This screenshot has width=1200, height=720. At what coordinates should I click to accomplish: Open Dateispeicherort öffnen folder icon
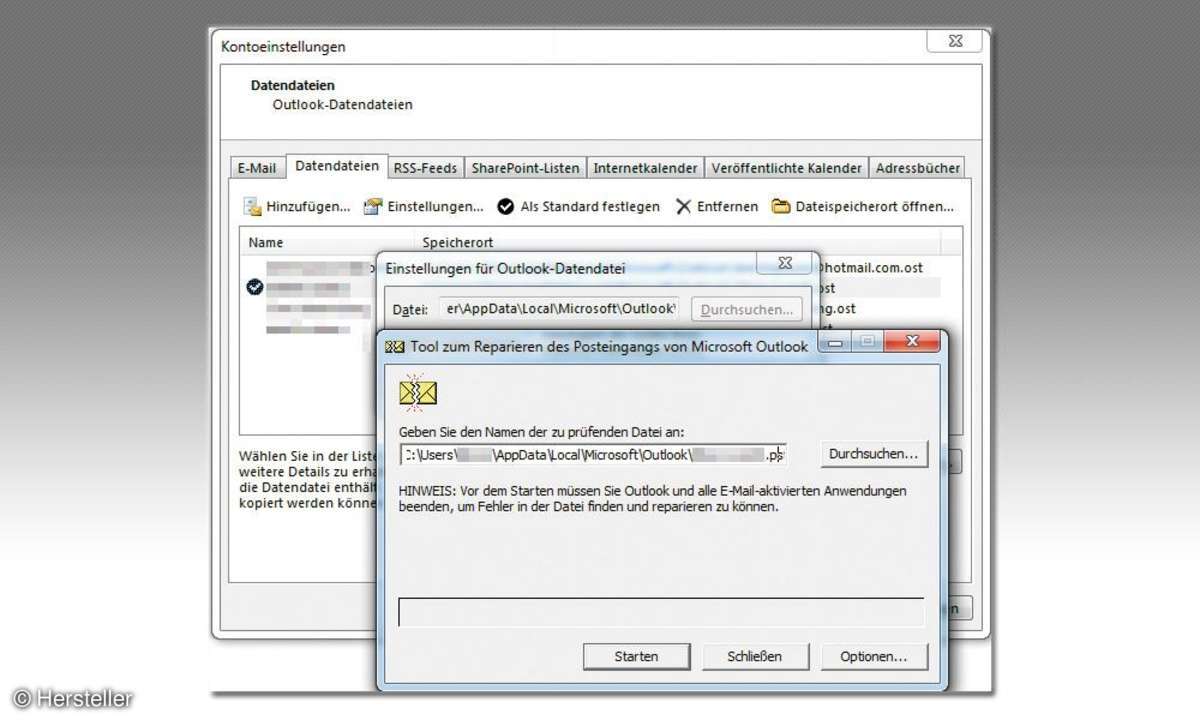(x=780, y=207)
